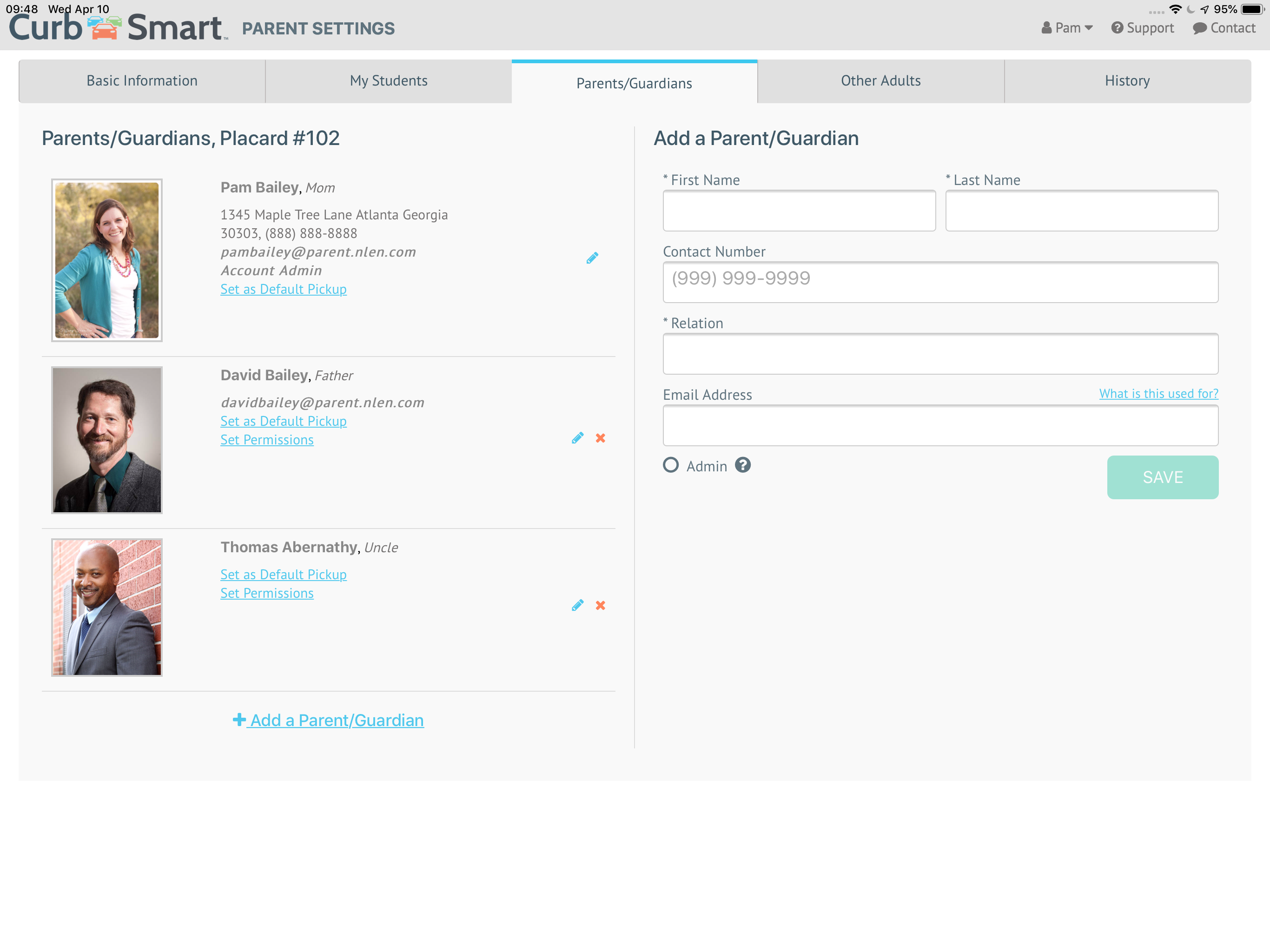This screenshot has height=952, width=1270.
Task: Click the Contact Number field
Action: click(940, 282)
